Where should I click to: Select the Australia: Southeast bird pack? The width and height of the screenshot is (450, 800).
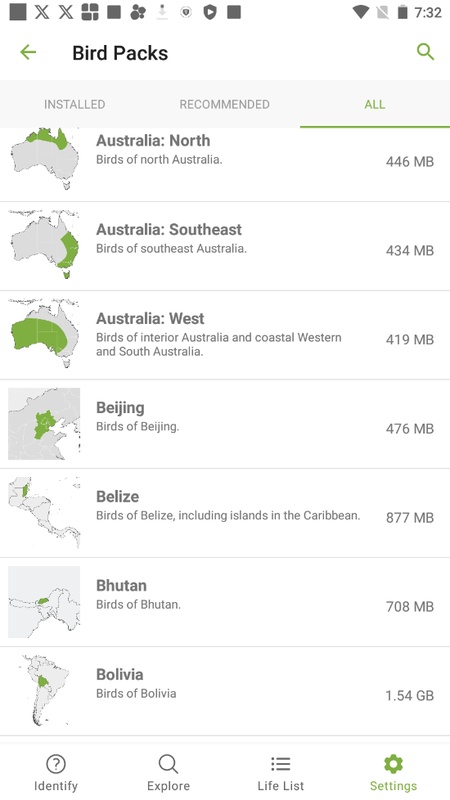pyautogui.click(x=225, y=246)
